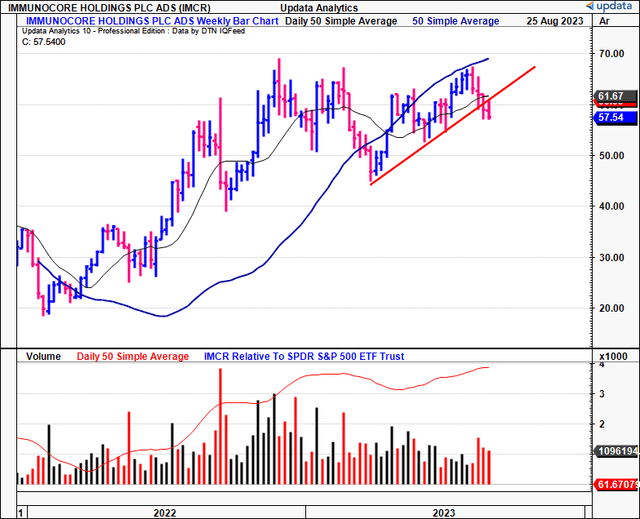Screen dimensions: 640x519
Task: Click the 'Weekly Bar Chart' legend label
Action: click(230, 20)
